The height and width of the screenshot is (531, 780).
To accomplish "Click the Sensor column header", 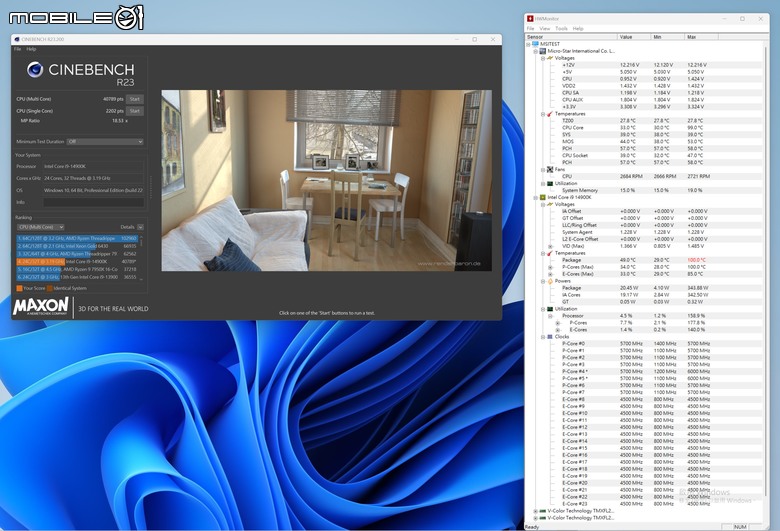I will point(571,37).
